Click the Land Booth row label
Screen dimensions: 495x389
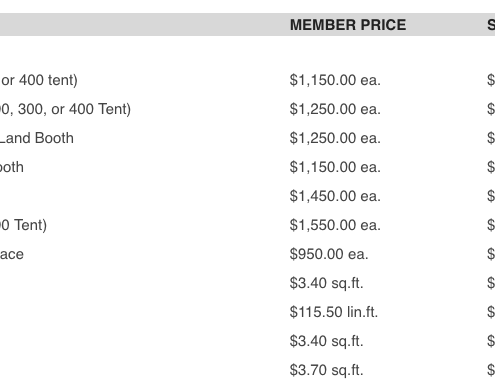pos(37,138)
